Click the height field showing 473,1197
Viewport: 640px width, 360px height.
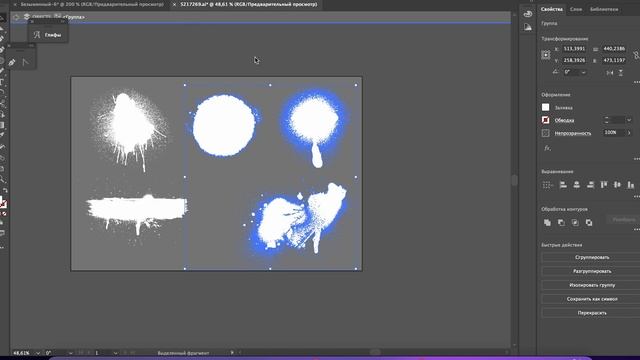(x=614, y=60)
